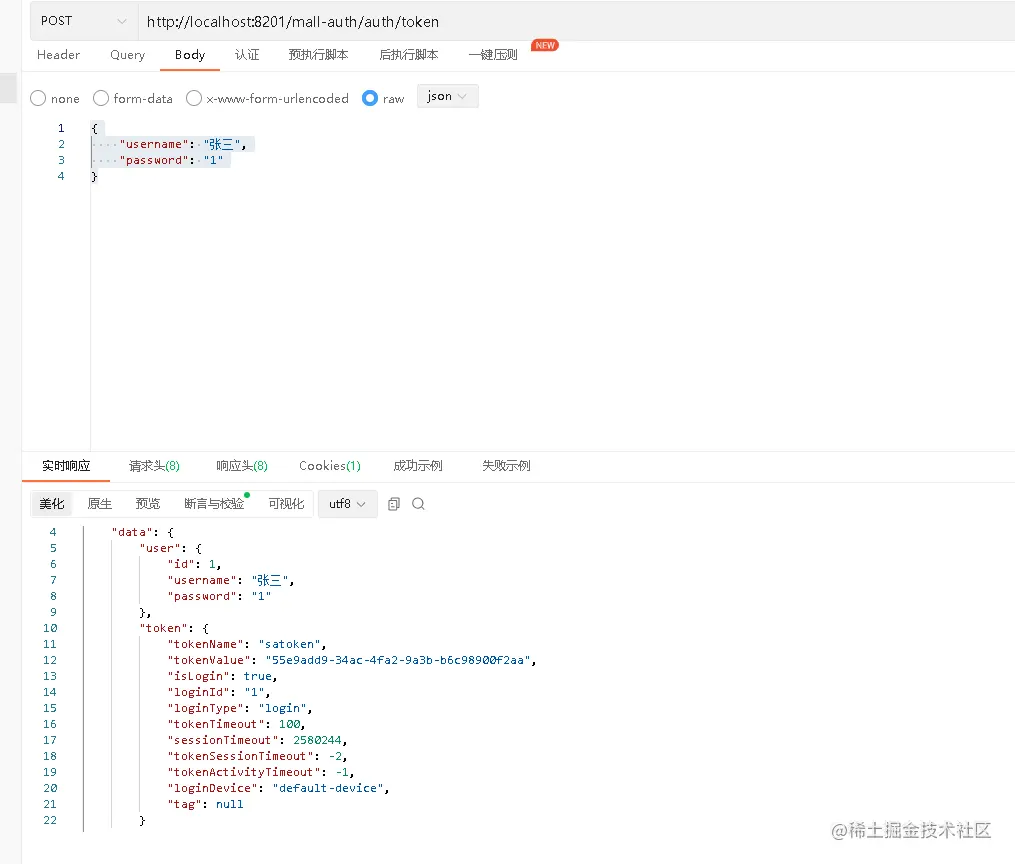The width and height of the screenshot is (1015, 864).
Task: Open the 一键压测 tab
Action: pyautogui.click(x=493, y=55)
